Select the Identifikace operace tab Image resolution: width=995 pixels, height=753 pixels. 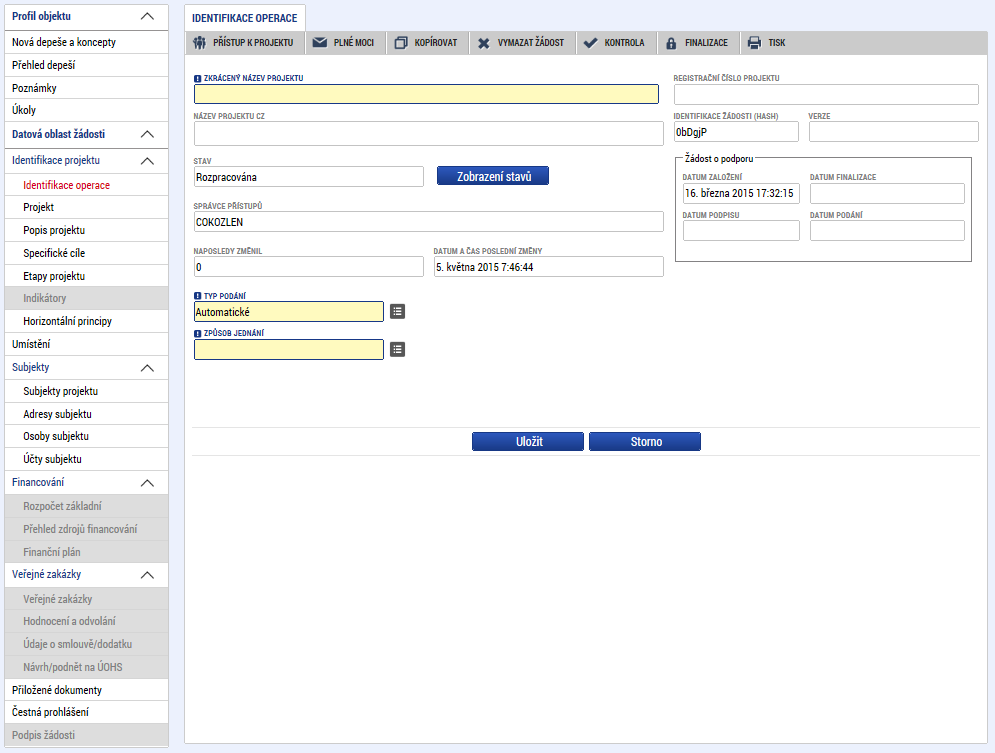pyautogui.click(x=245, y=18)
